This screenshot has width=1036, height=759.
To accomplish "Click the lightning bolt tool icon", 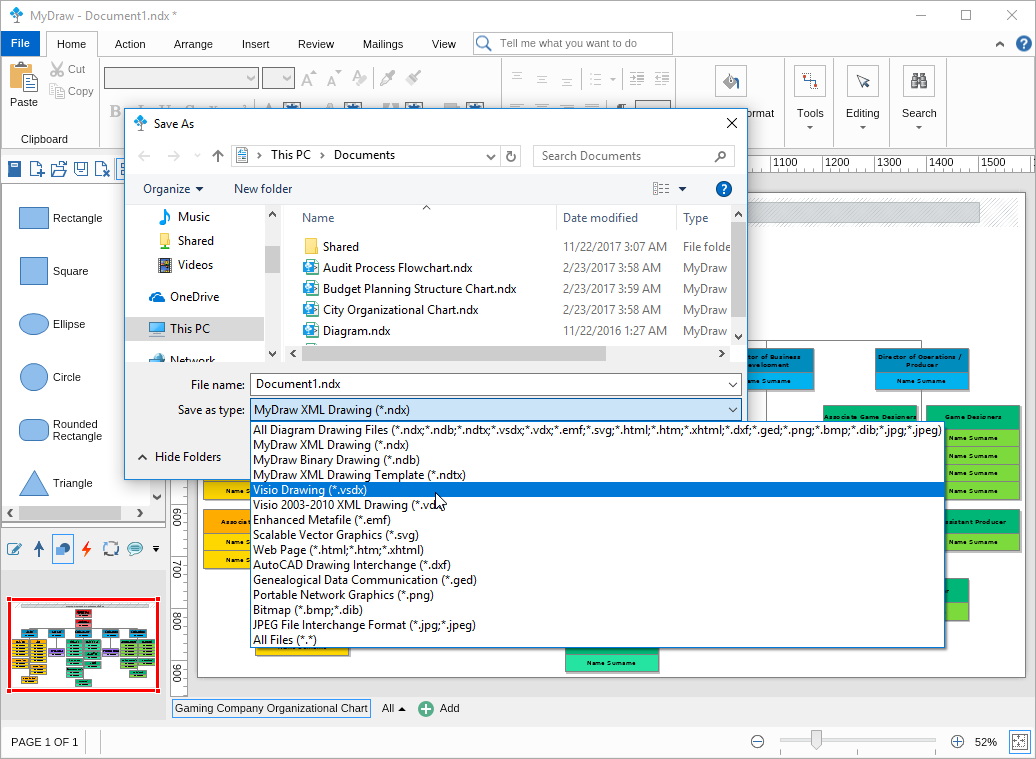I will (x=87, y=548).
